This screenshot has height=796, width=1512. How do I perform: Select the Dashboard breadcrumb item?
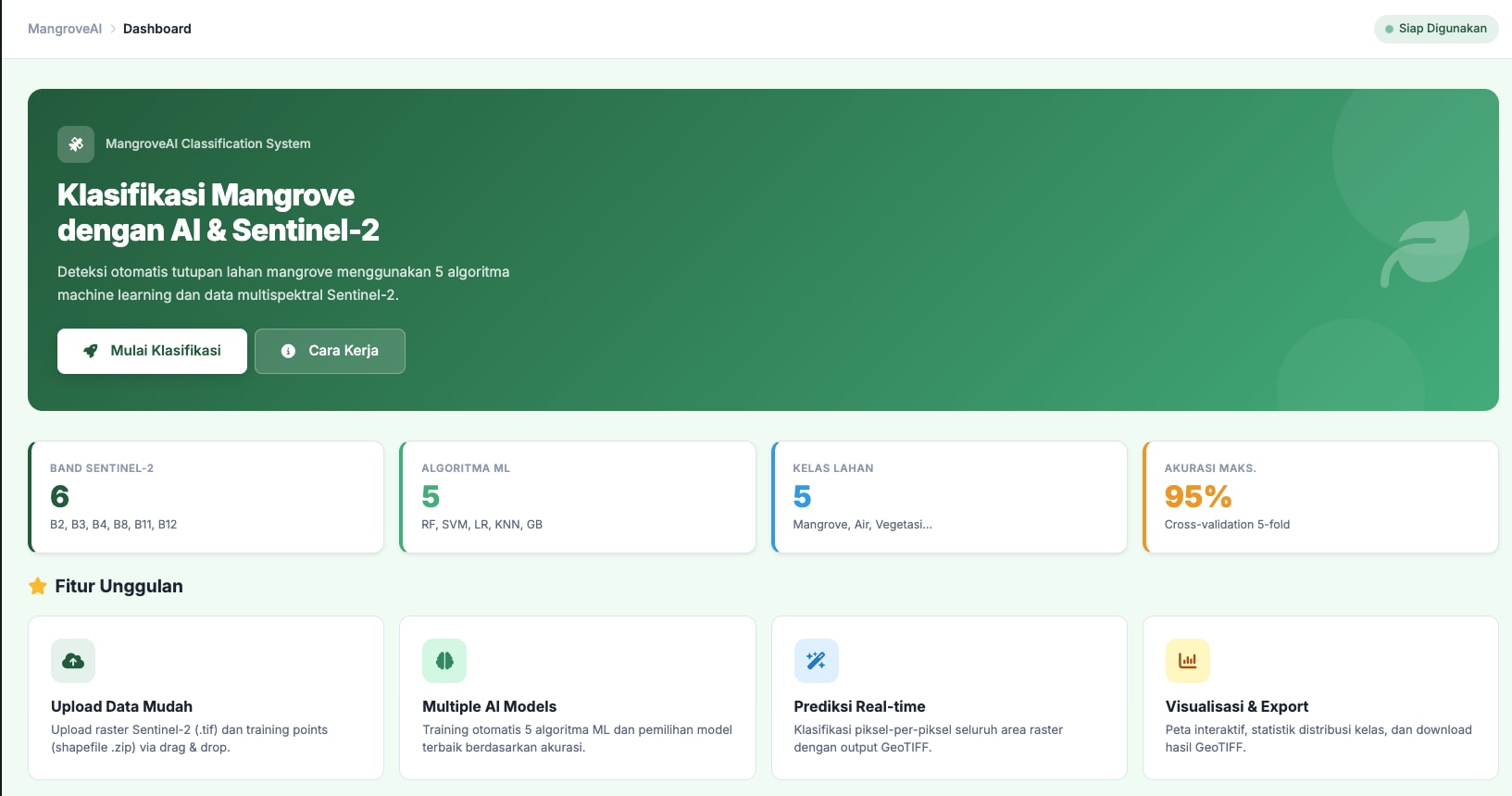157,29
